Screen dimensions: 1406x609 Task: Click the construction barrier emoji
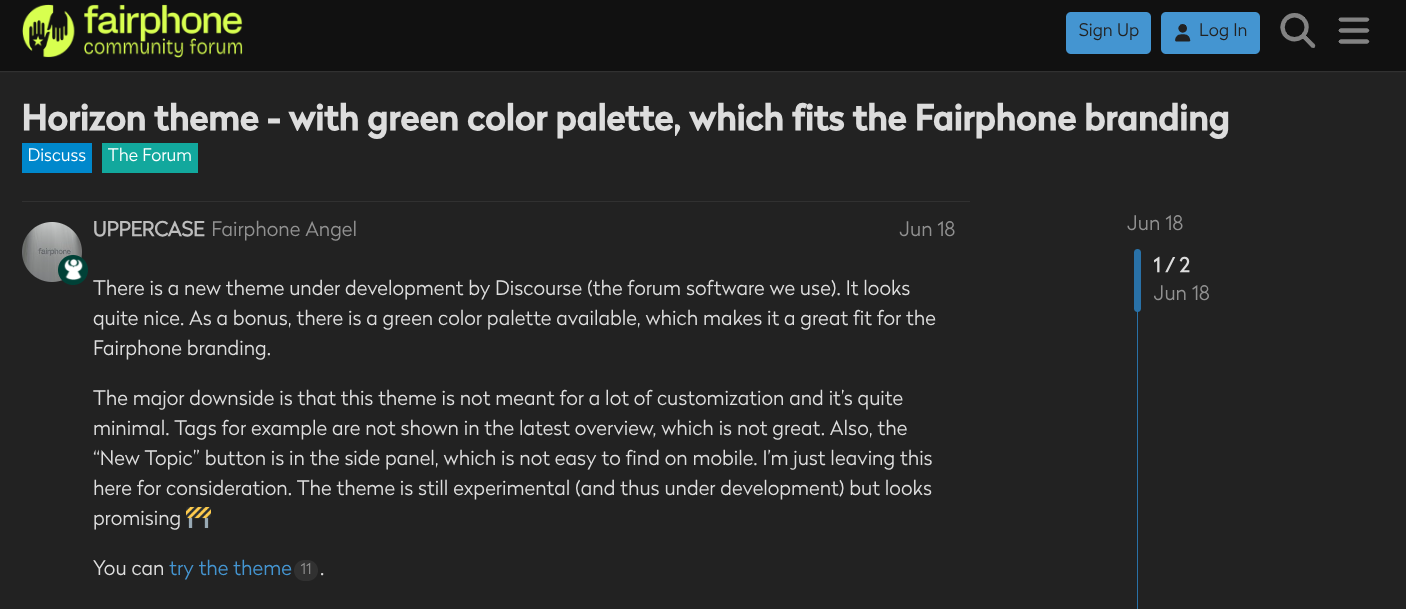(198, 518)
